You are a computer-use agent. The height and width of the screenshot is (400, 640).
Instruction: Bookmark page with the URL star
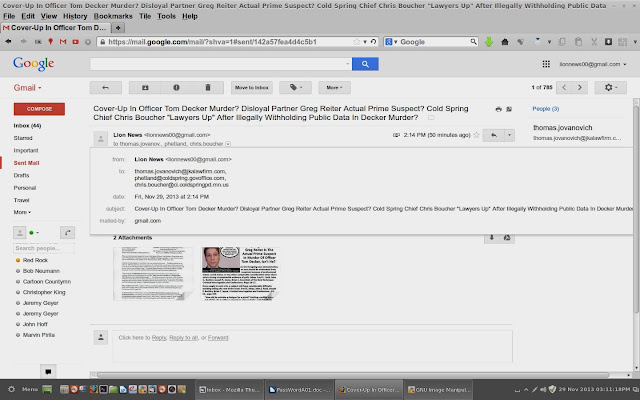[x=357, y=42]
